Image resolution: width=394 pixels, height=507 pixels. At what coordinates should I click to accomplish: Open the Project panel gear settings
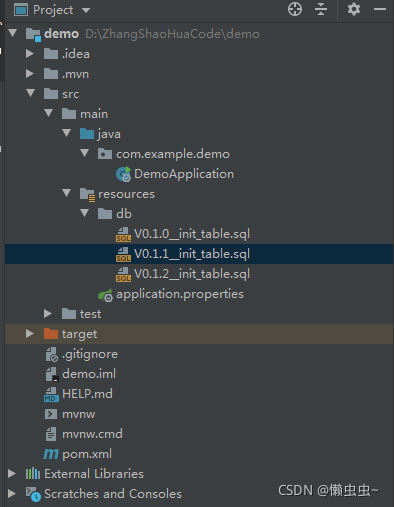(x=354, y=9)
